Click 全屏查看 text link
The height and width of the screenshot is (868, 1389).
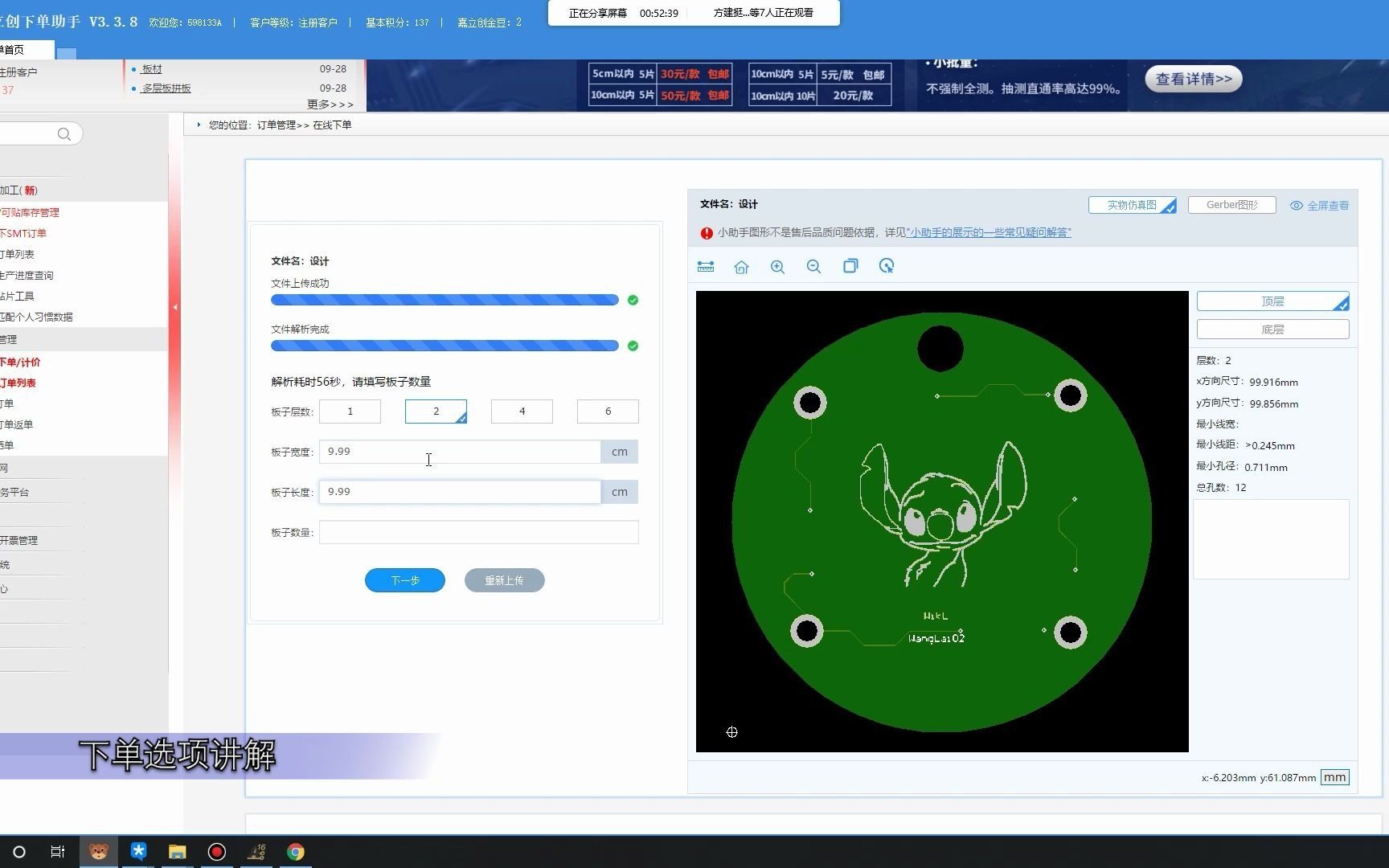click(1328, 206)
